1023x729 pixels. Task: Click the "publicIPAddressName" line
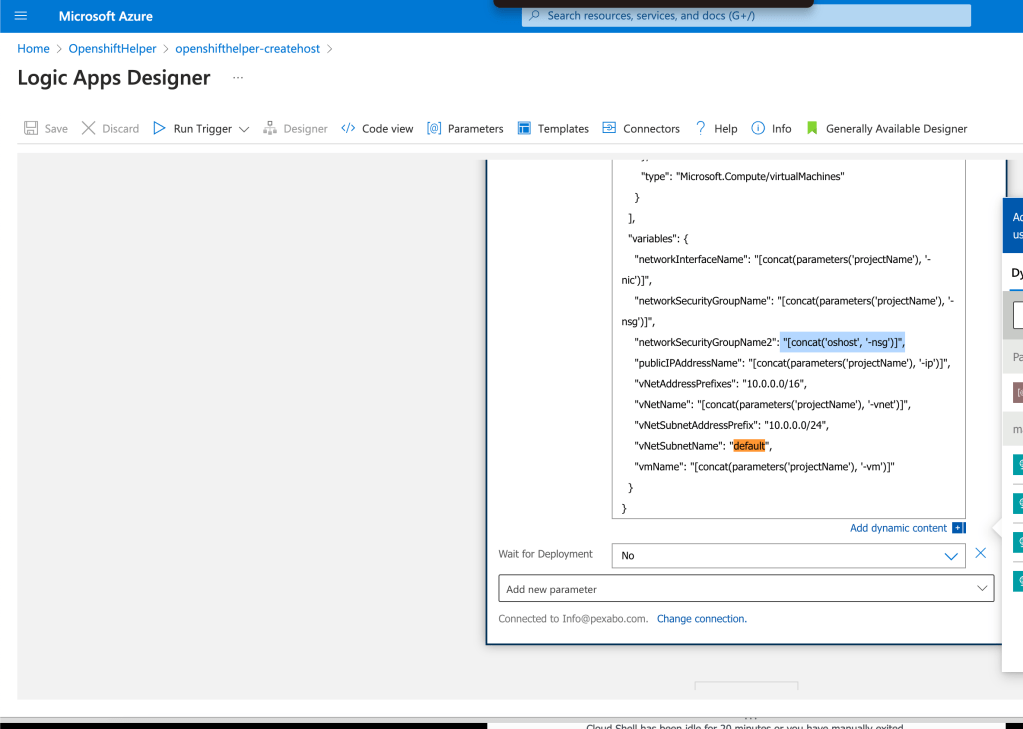coord(792,363)
